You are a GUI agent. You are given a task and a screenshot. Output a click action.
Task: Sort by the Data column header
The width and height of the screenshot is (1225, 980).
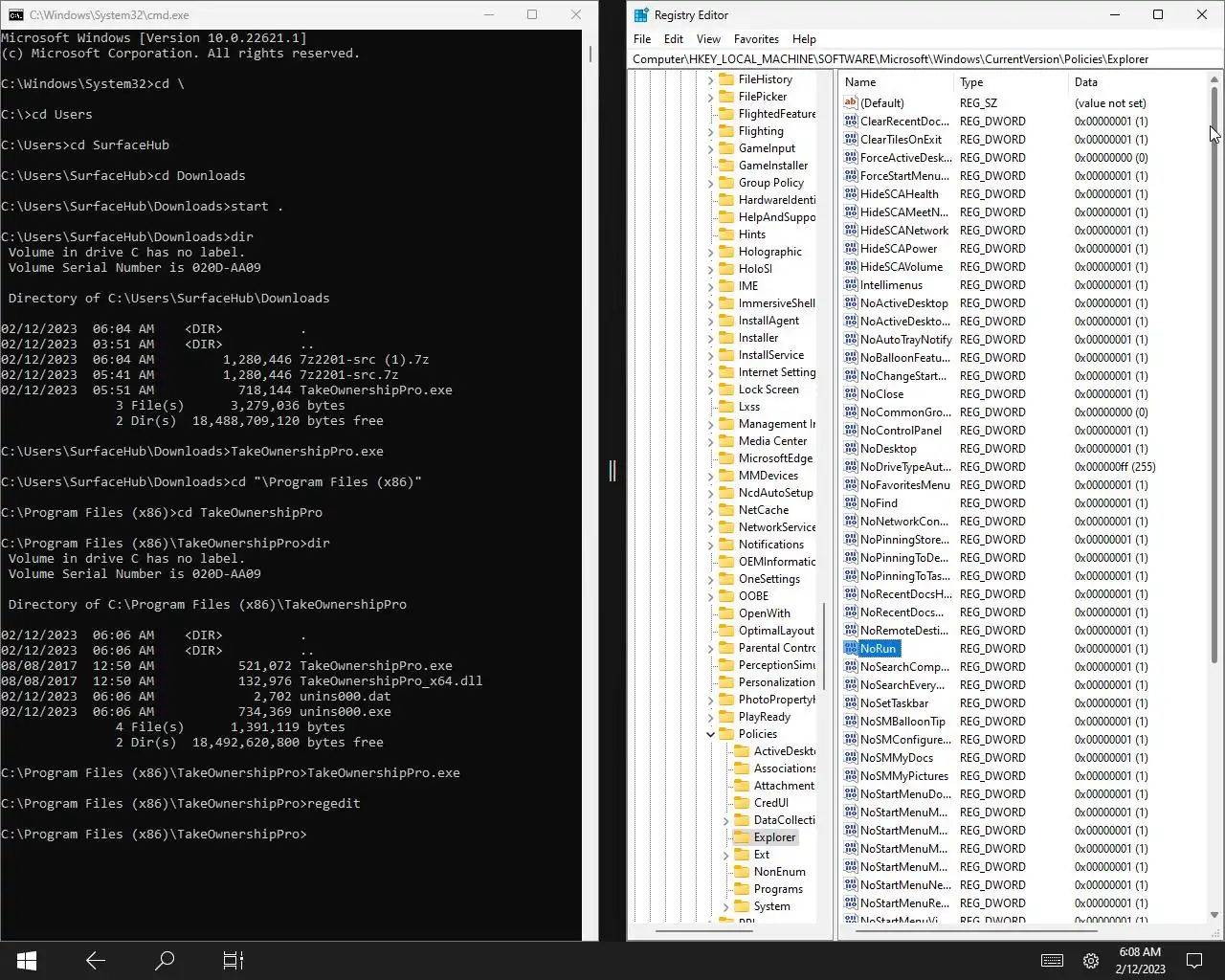pos(1138,82)
